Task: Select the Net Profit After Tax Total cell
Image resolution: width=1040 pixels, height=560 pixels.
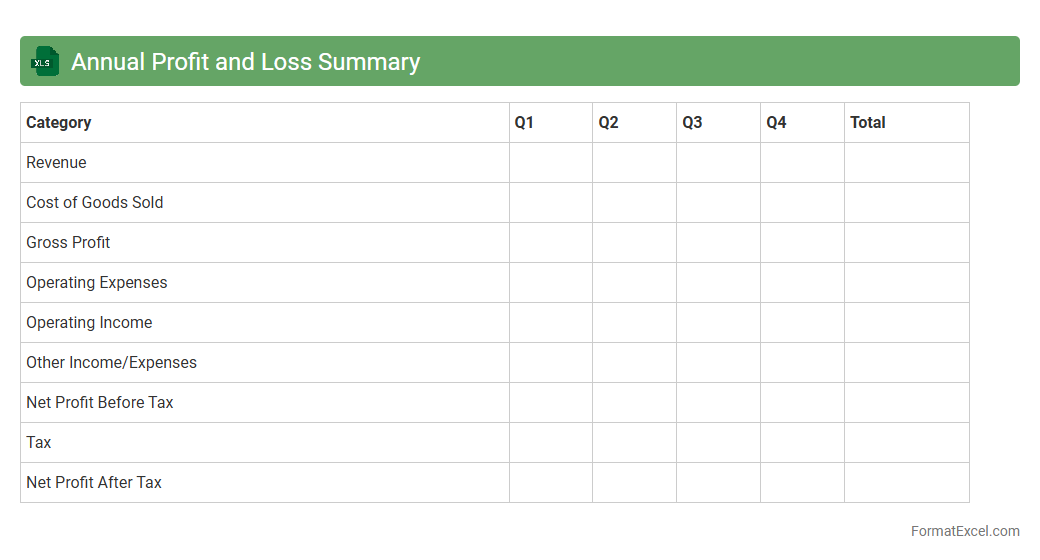Action: [x=906, y=483]
